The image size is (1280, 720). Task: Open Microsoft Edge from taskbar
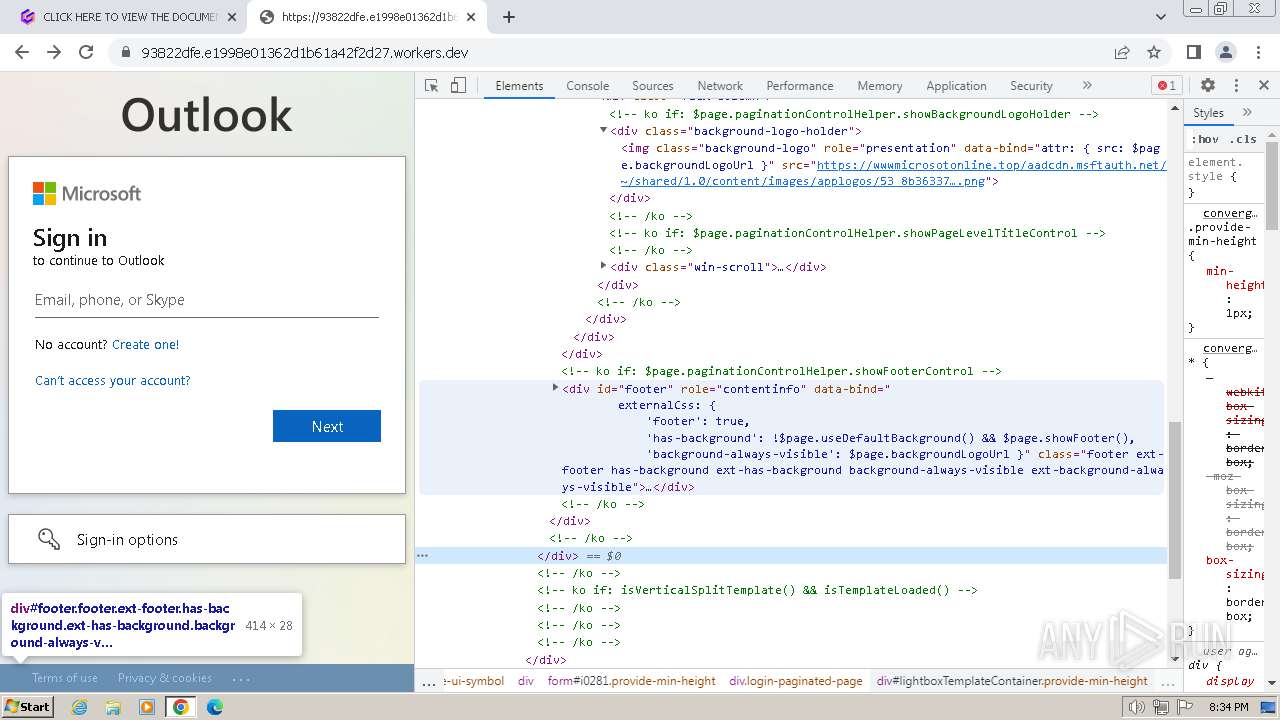[x=215, y=707]
